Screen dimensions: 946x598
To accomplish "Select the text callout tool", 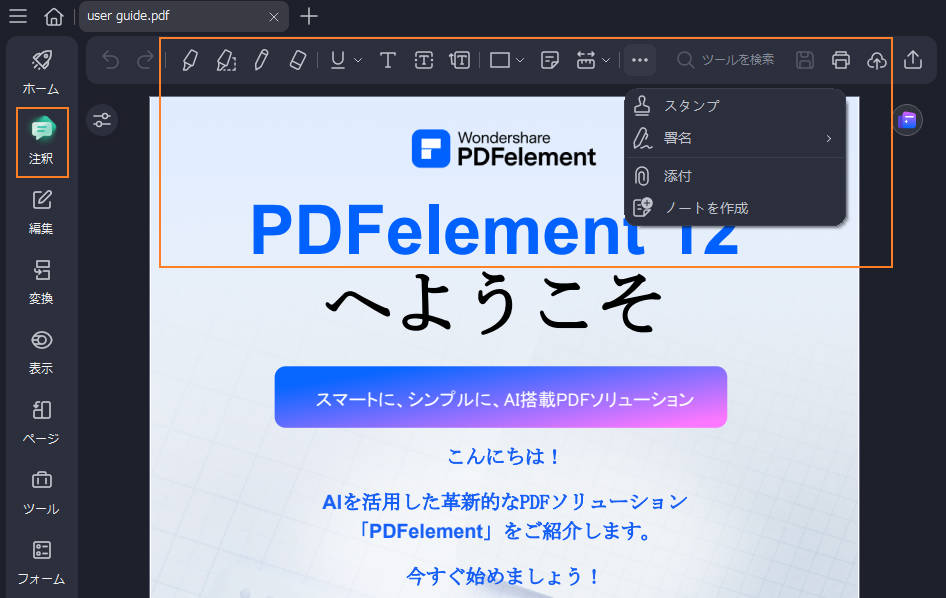I will [x=460, y=60].
